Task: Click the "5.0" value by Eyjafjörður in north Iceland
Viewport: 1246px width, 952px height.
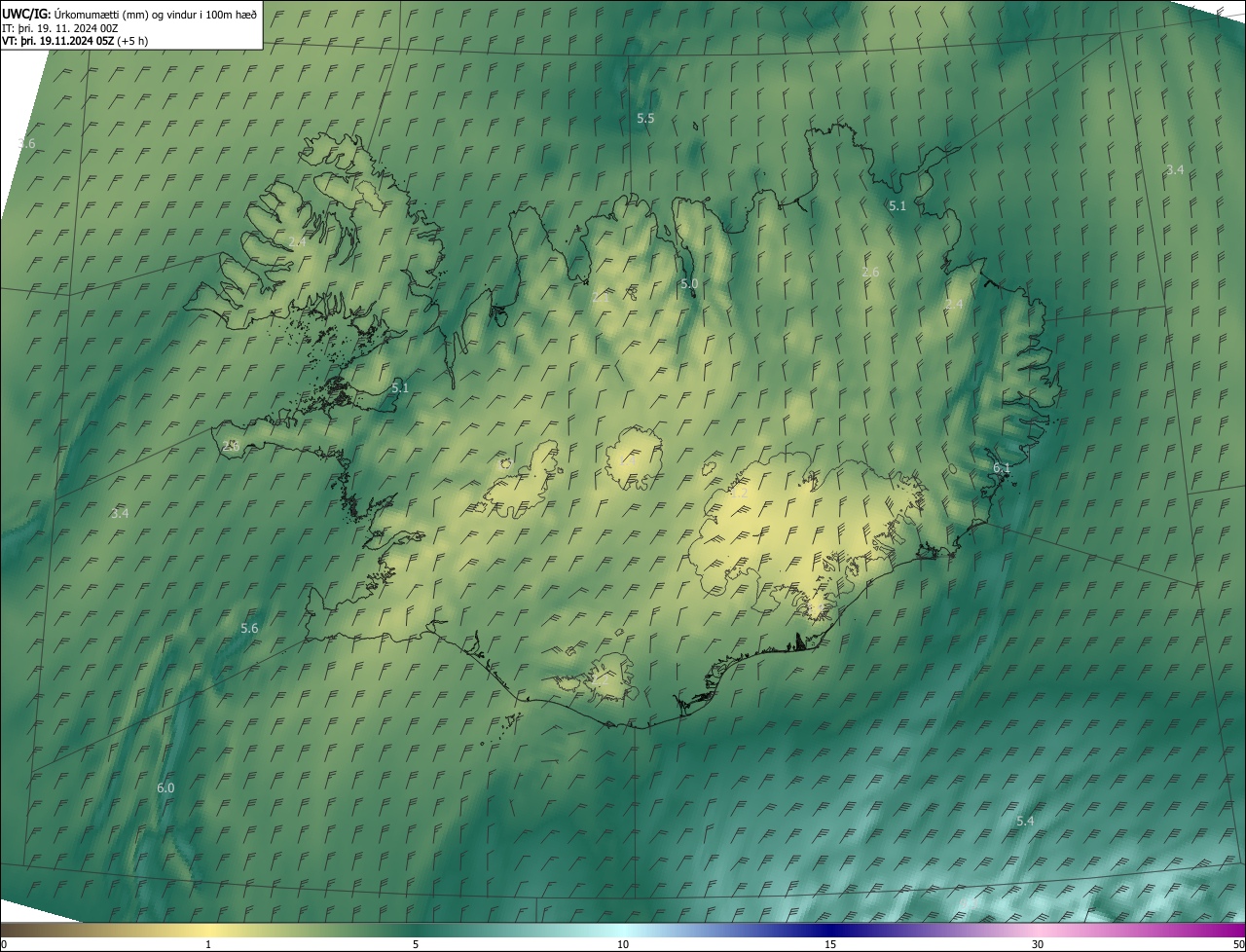Action: pyautogui.click(x=689, y=283)
